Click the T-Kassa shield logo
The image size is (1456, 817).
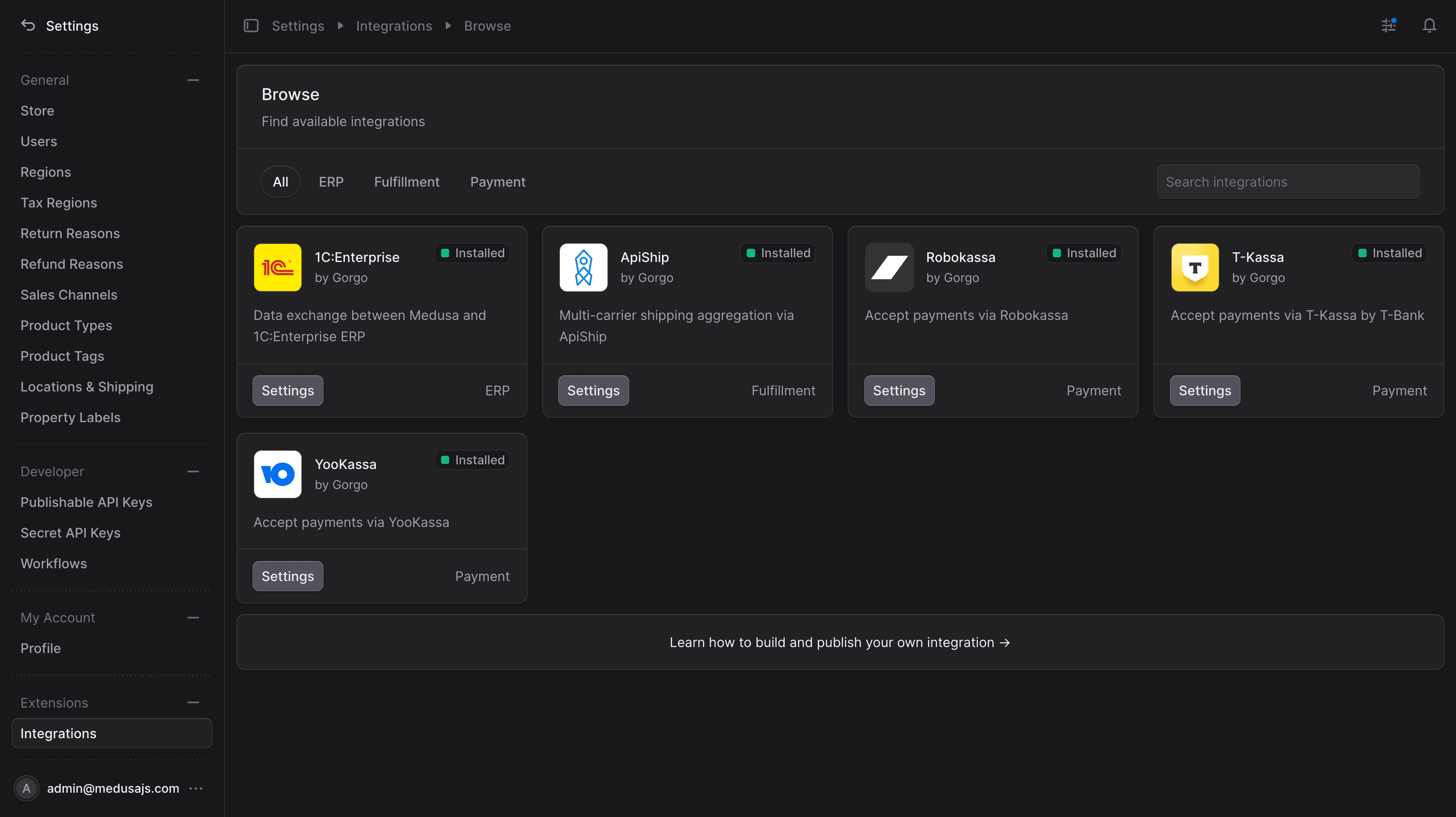pyautogui.click(x=1195, y=268)
